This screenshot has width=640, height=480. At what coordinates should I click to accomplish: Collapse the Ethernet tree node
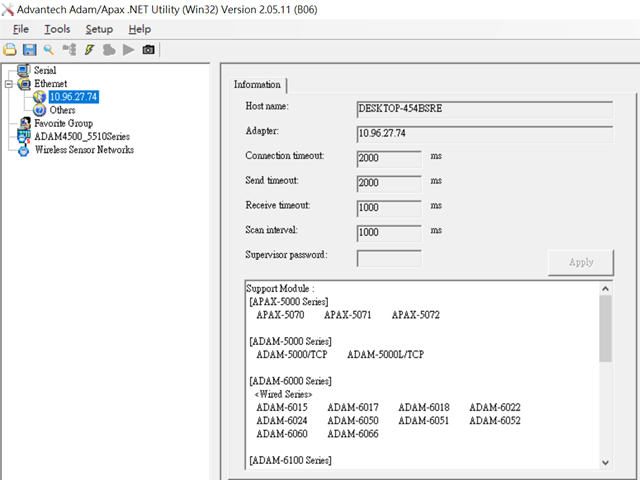[9, 84]
